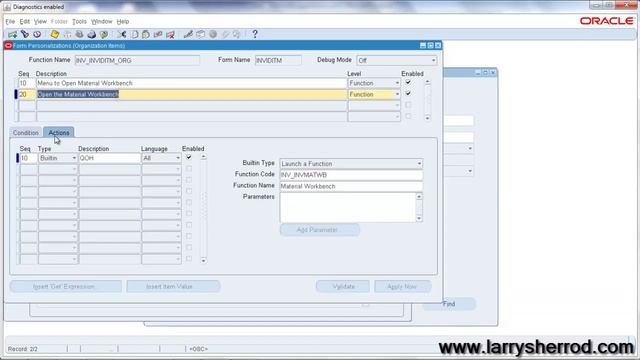This screenshot has height=360, width=640.
Task: Open upper dropdown arrow in background window
Action: click(x=470, y=149)
